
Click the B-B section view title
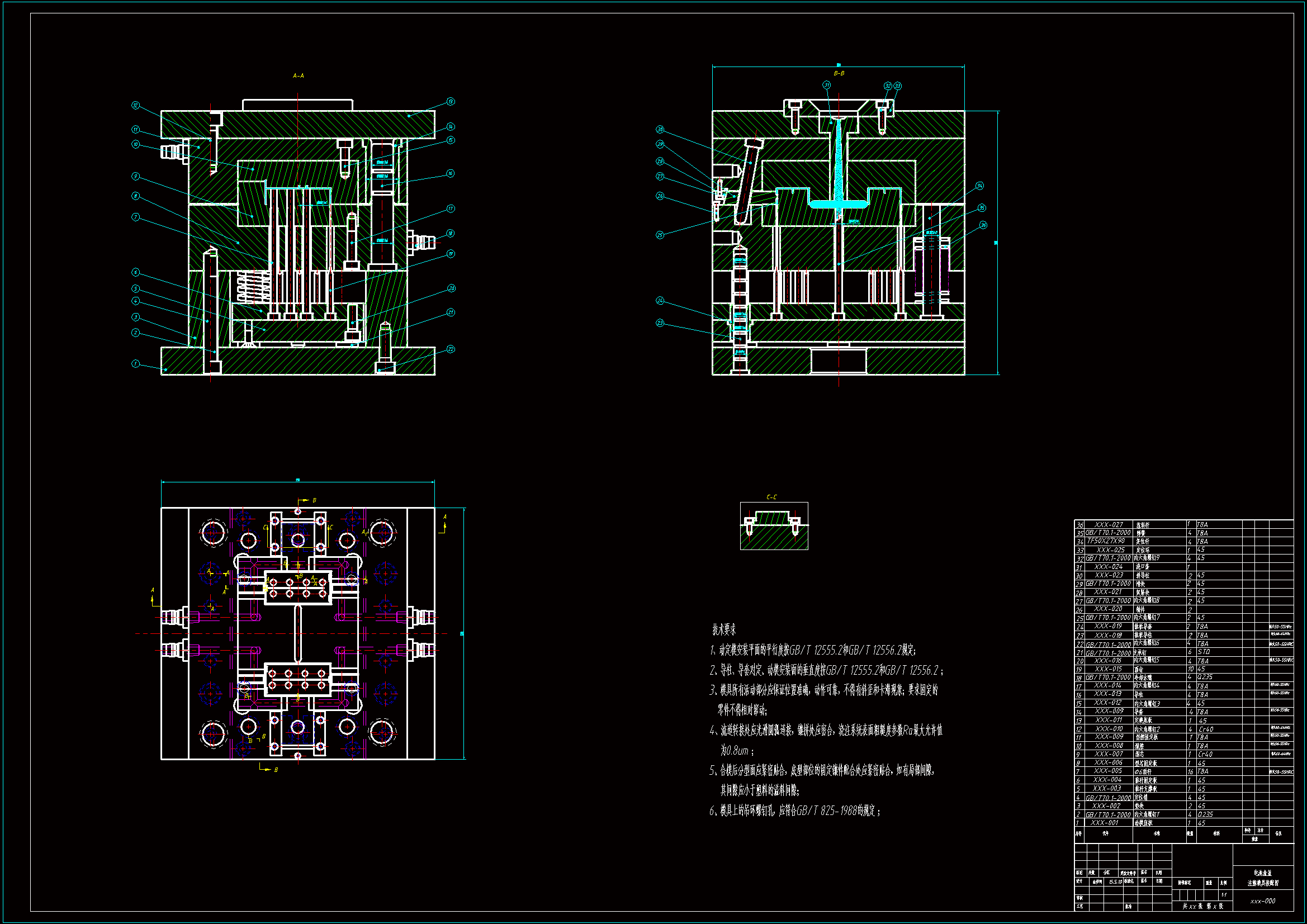coord(839,73)
